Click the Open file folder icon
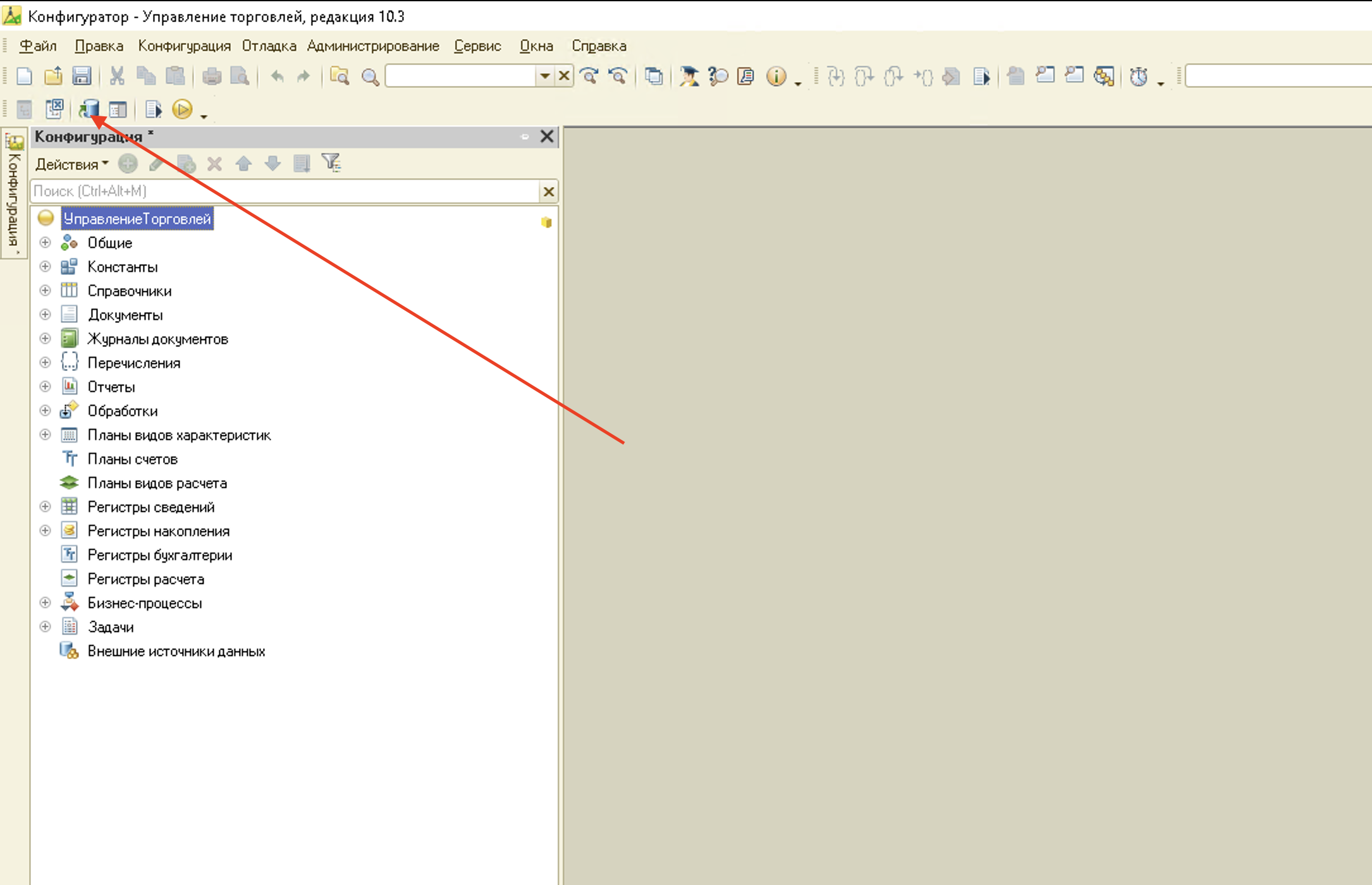Screen dimensions: 1372x885 click(53, 76)
